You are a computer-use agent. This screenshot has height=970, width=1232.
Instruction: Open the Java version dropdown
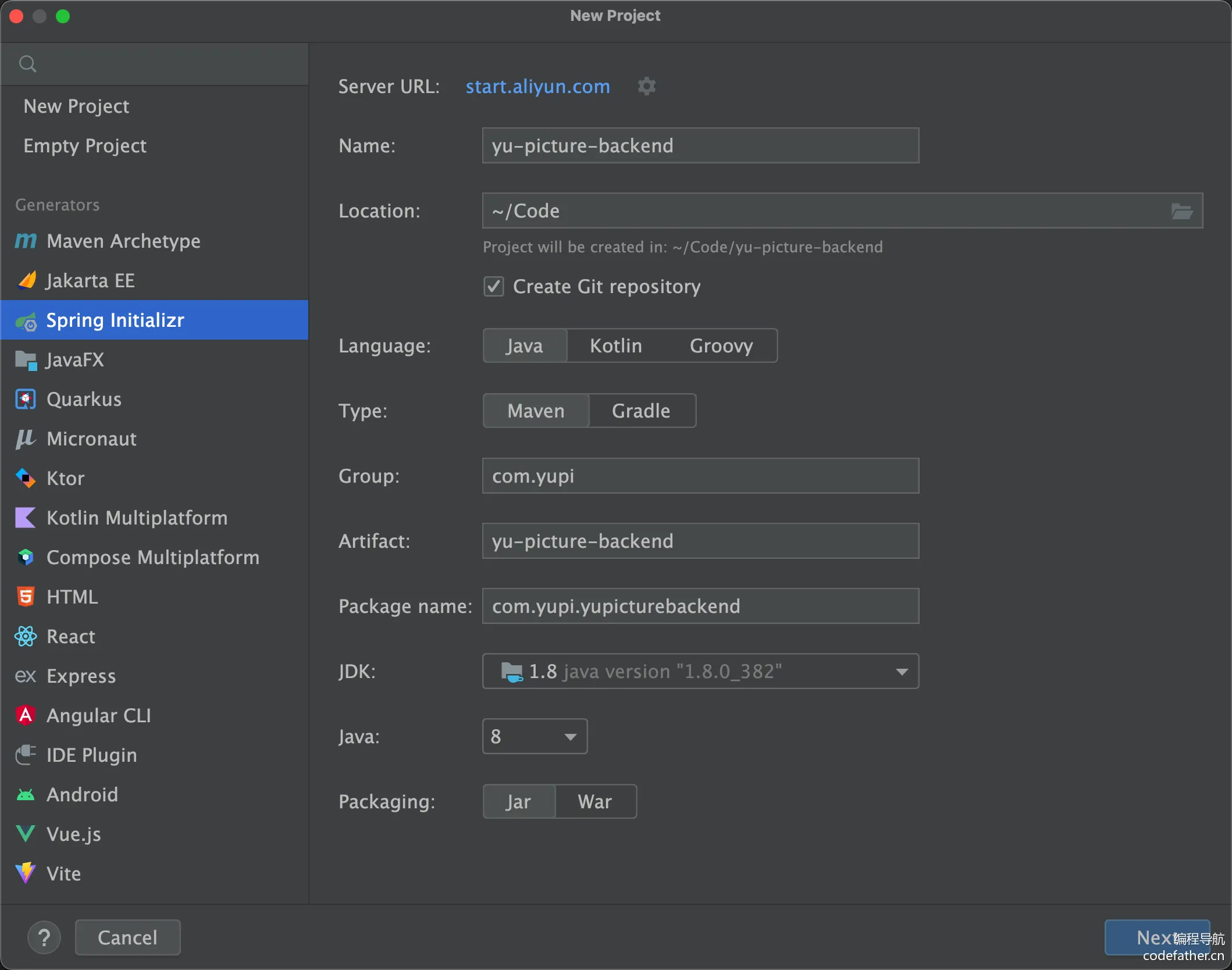[535, 736]
